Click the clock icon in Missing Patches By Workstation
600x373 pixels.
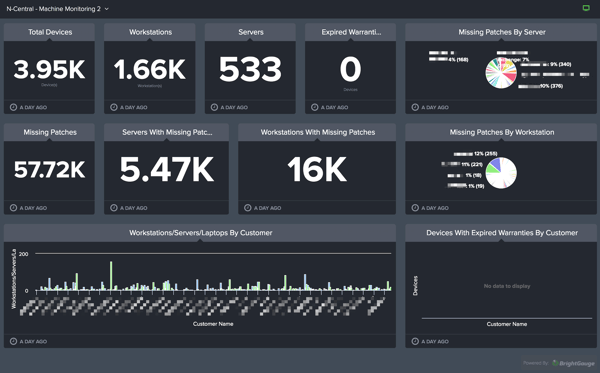(415, 208)
